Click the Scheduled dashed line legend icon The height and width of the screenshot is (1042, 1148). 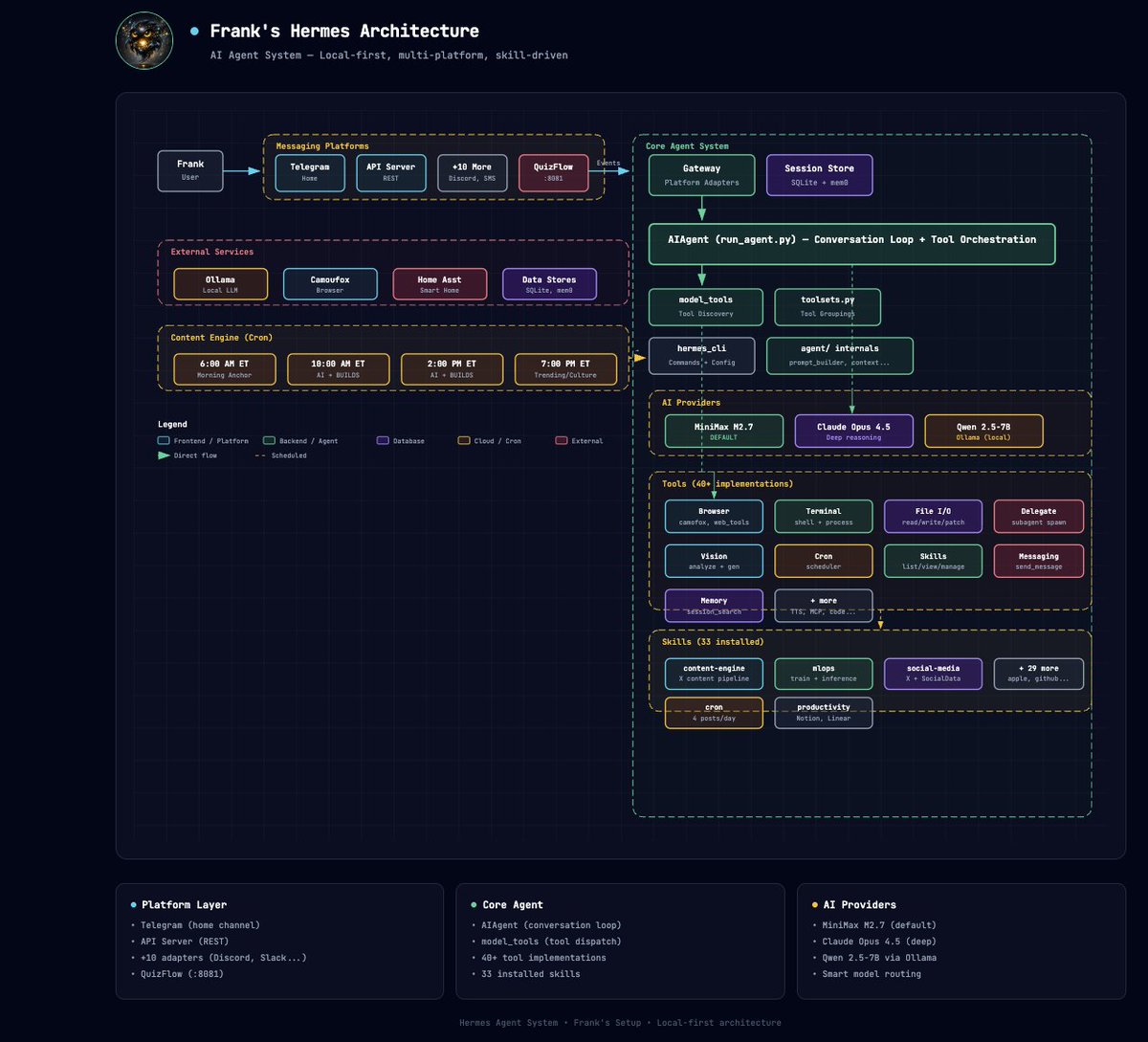pyautogui.click(x=261, y=455)
